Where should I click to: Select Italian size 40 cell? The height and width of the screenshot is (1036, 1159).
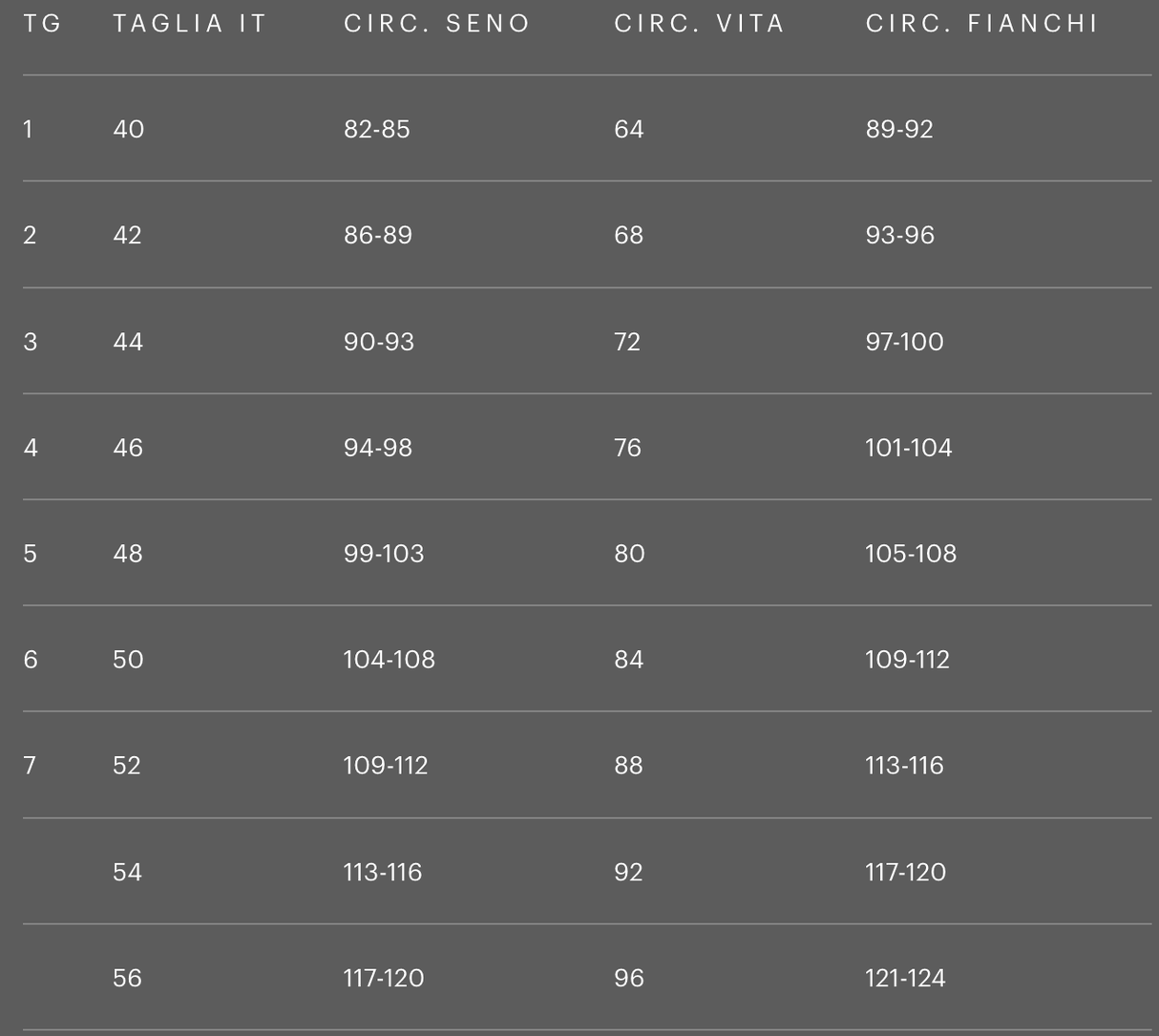[128, 129]
